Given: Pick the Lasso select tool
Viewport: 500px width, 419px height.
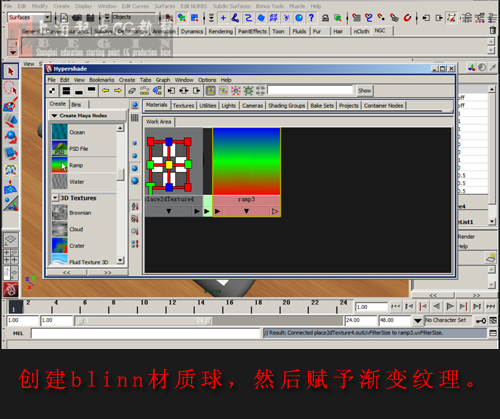Looking at the screenshot, I should tap(11, 88).
